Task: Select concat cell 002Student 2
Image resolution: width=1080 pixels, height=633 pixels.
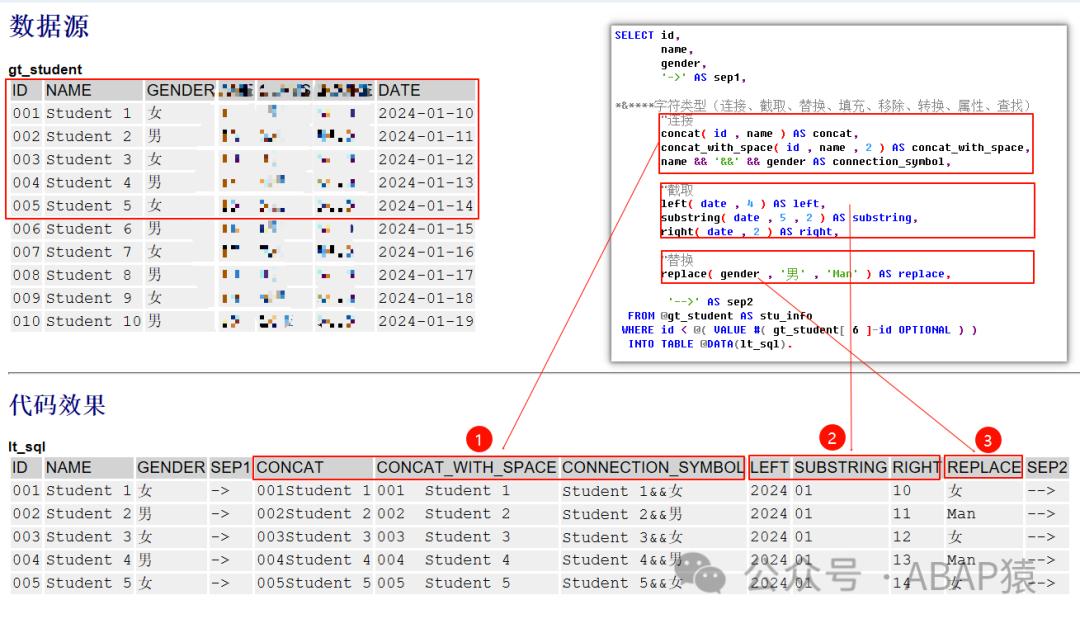Action: [x=313, y=514]
